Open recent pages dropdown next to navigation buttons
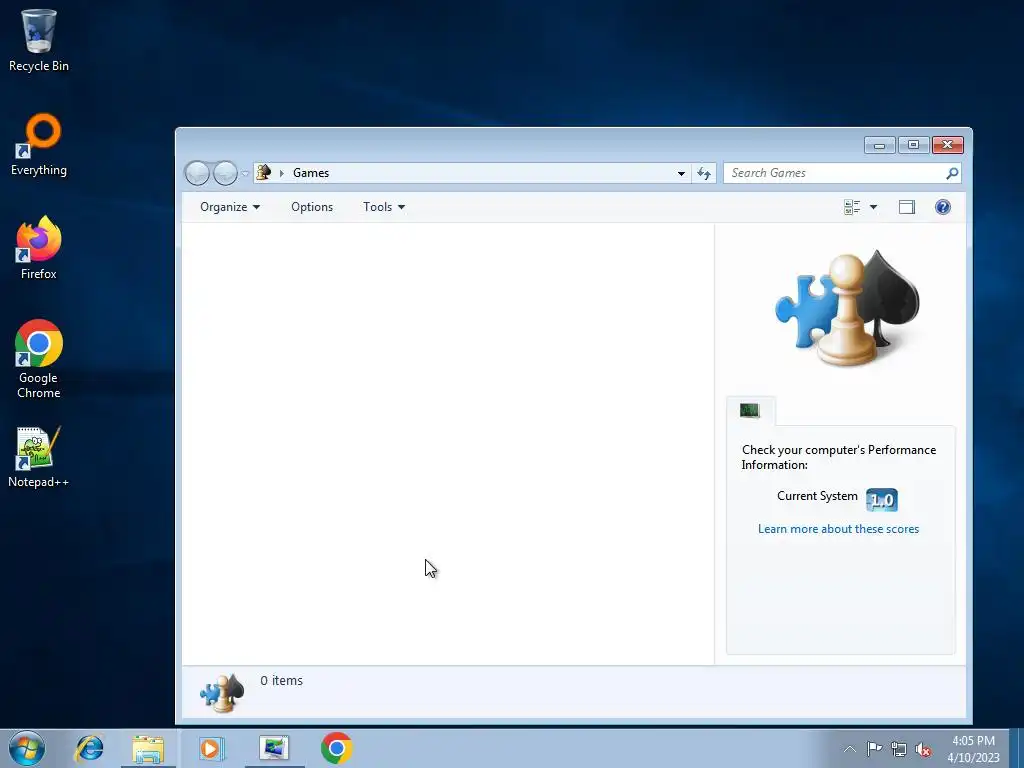 pos(245,173)
